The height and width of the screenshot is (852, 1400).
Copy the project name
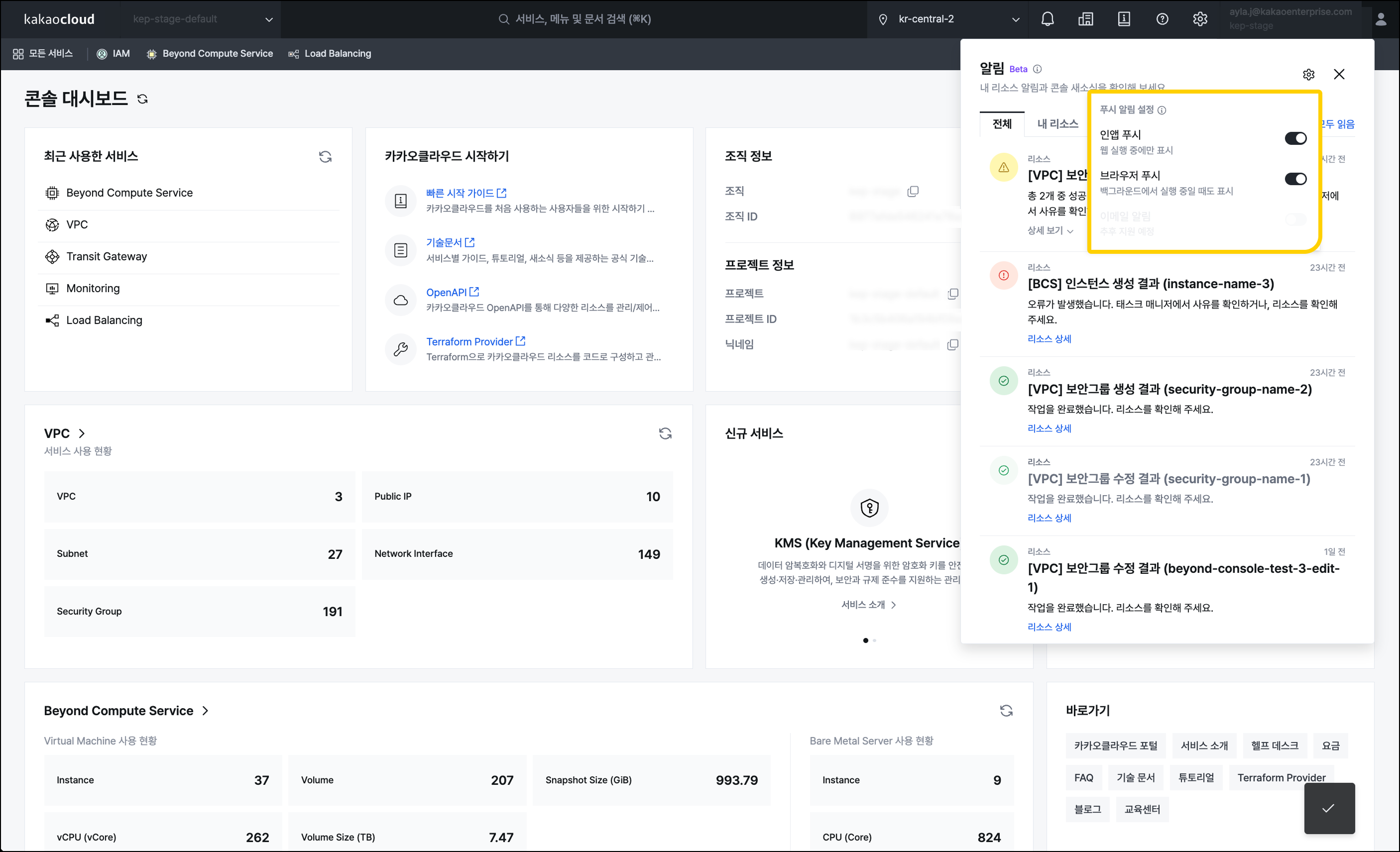point(953,294)
